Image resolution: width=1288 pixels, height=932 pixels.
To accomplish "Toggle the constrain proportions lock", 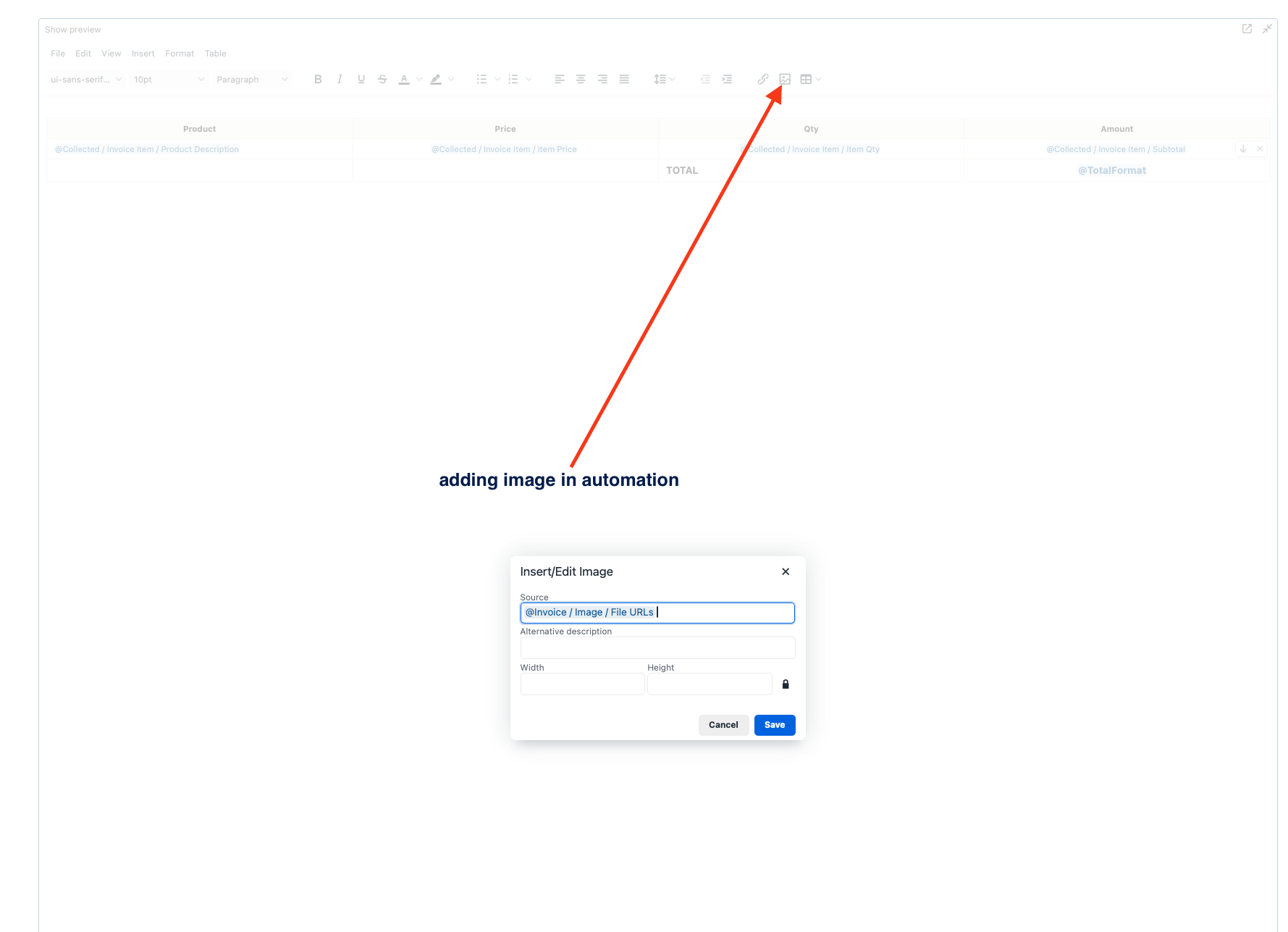I will pos(786,684).
